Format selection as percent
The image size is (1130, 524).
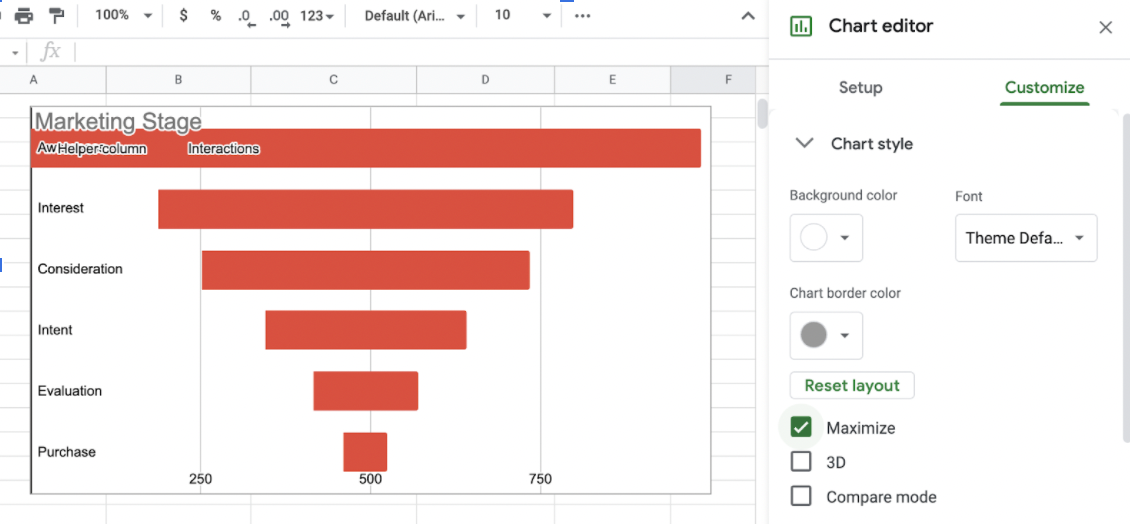(215, 16)
